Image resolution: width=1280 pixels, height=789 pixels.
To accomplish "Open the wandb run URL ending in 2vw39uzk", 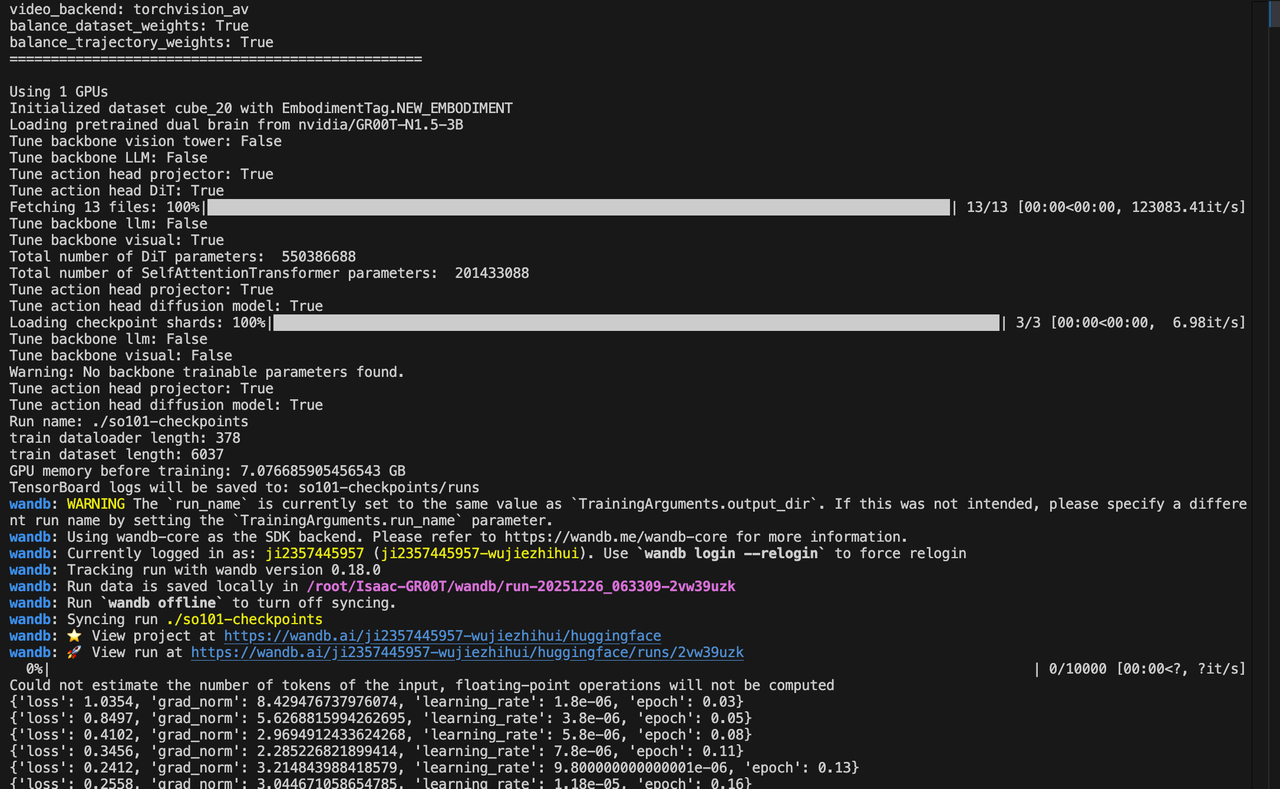I will (467, 652).
